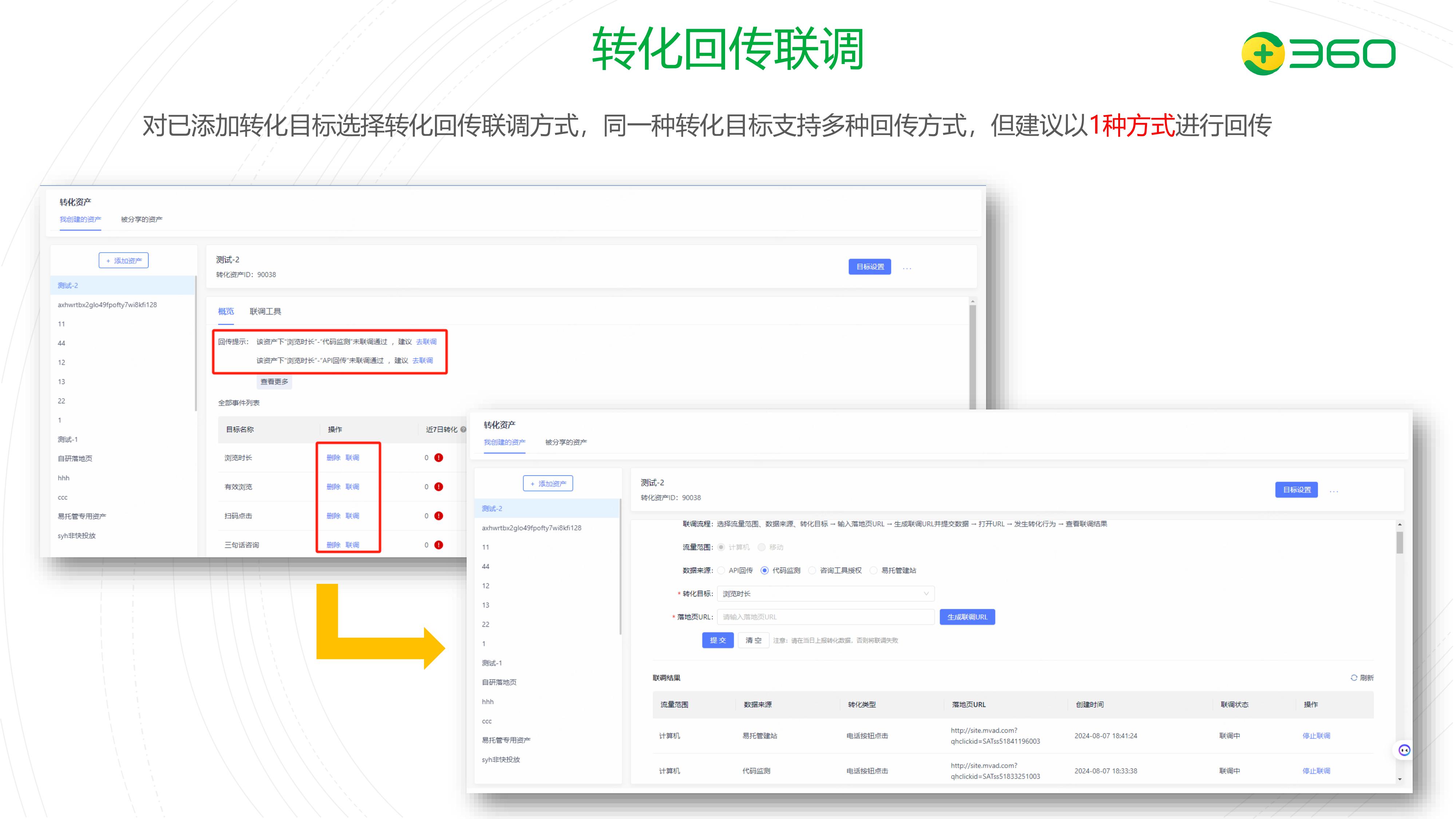1456x819 pixels.
Task: Open the 转化目标 dropdown showing 浏览时长
Action: (826, 593)
